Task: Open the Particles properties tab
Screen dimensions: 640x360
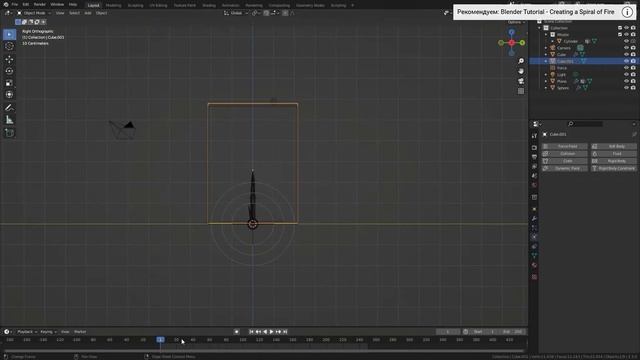Action: click(x=534, y=228)
